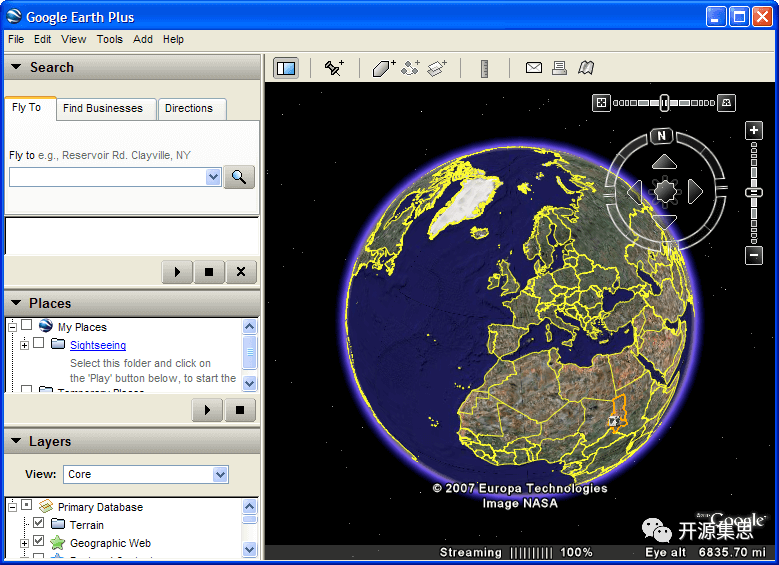Screen dimensions: 779x565
Task: Click the print icon in toolbar
Action: coord(559,68)
